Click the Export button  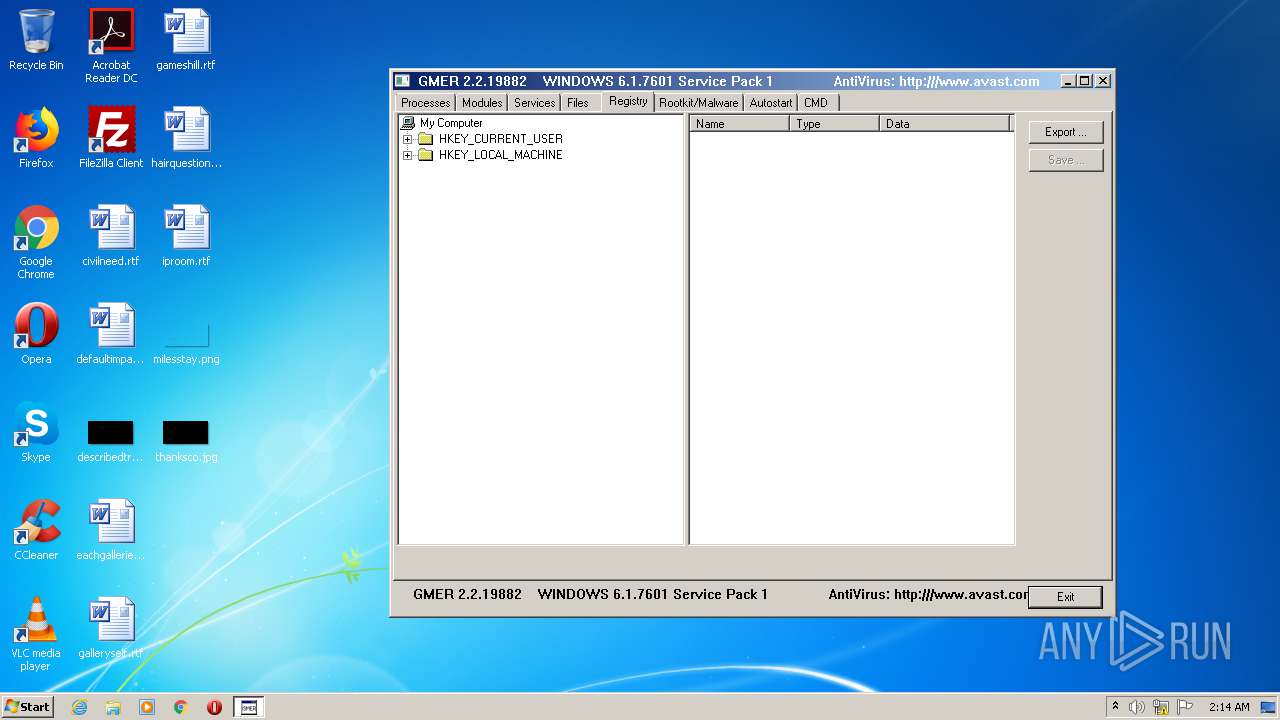[x=1066, y=132]
